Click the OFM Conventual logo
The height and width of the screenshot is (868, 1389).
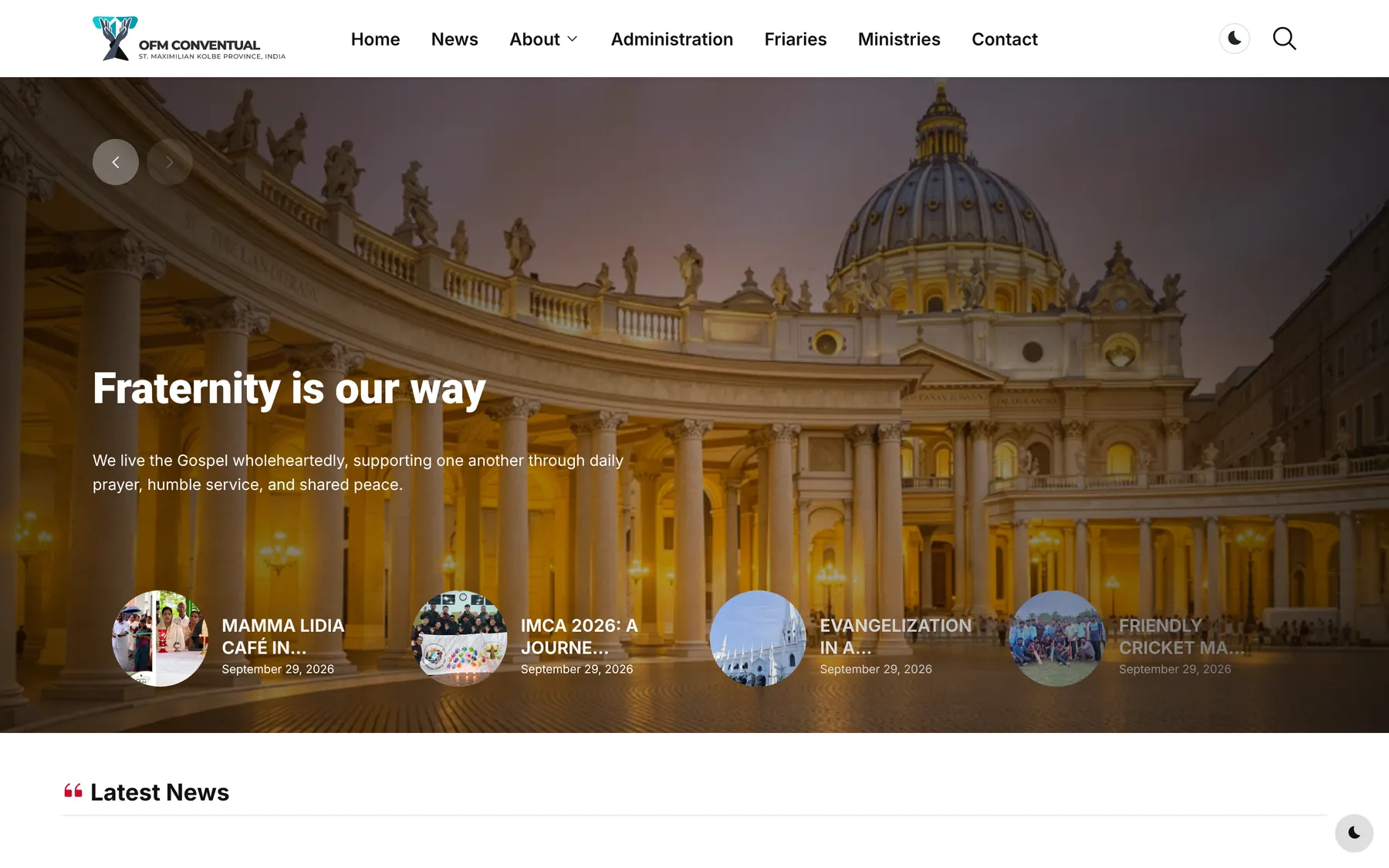pos(189,39)
